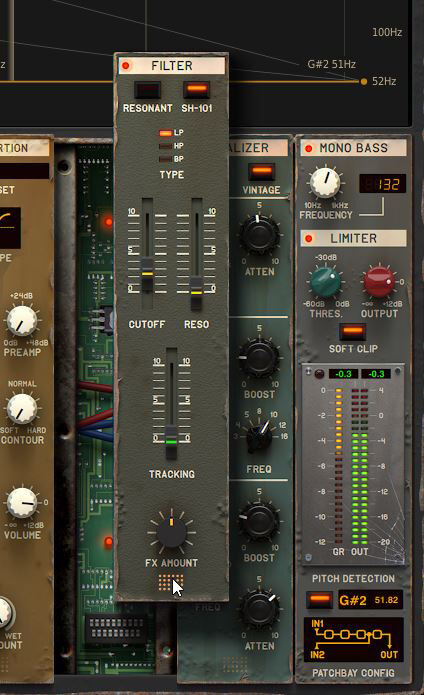Screen dimensions: 424x695
Task: Click the dark round button left of peak readouts
Action: (319, 374)
